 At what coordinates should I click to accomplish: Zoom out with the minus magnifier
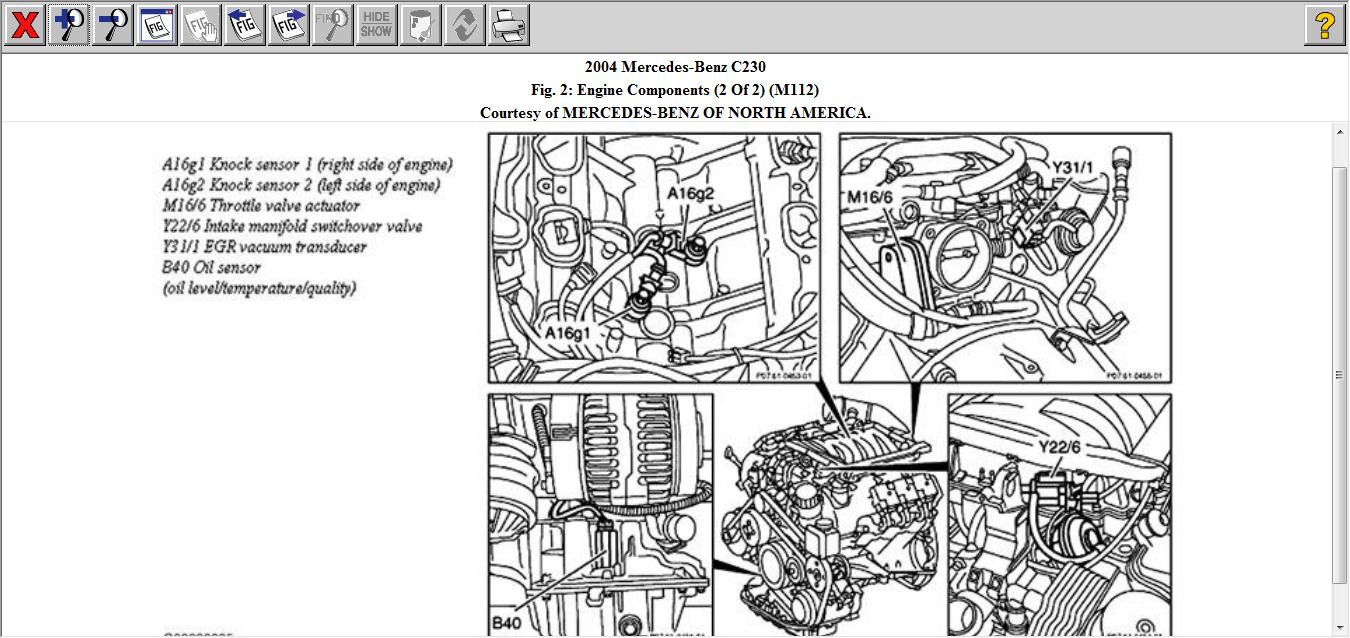(x=113, y=25)
